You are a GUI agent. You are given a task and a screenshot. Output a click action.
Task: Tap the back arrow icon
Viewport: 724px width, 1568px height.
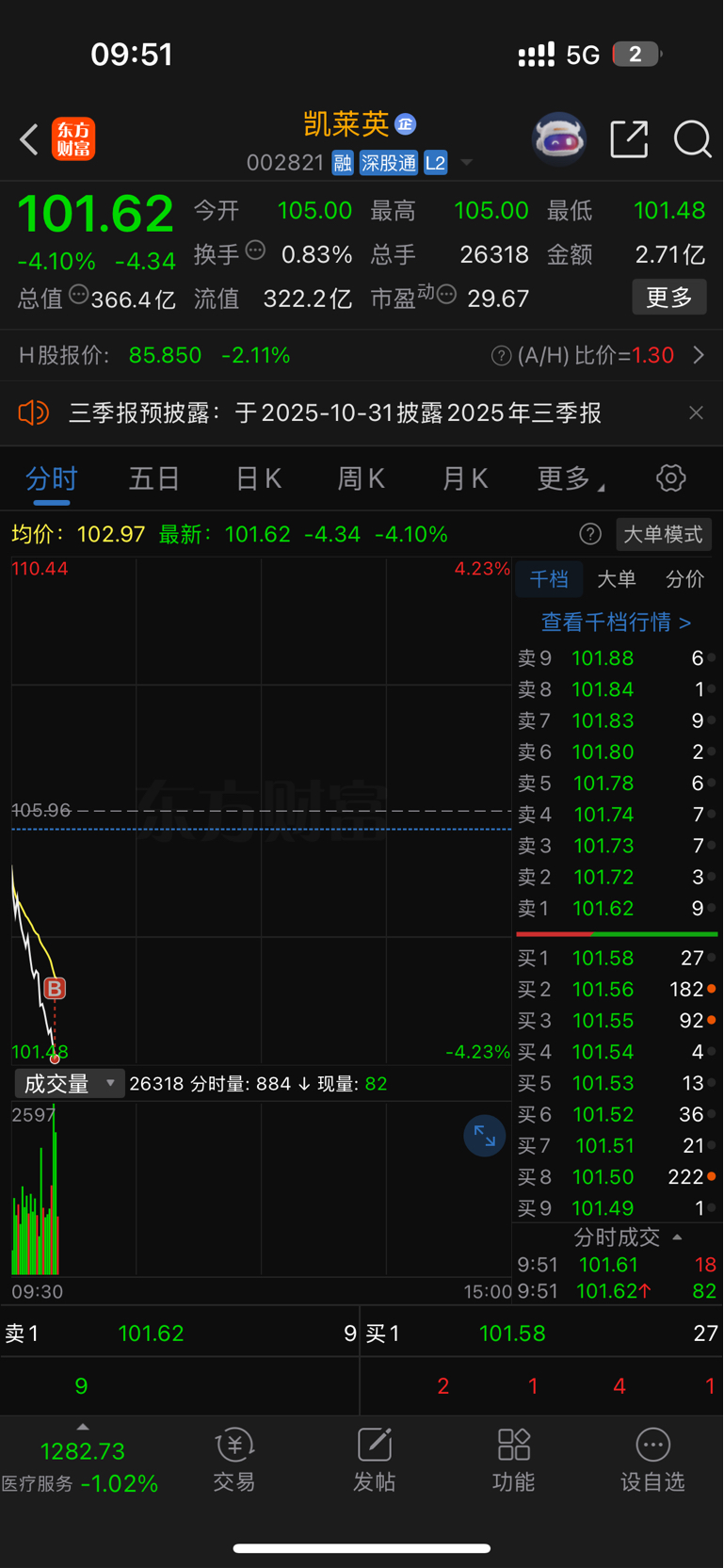(29, 139)
